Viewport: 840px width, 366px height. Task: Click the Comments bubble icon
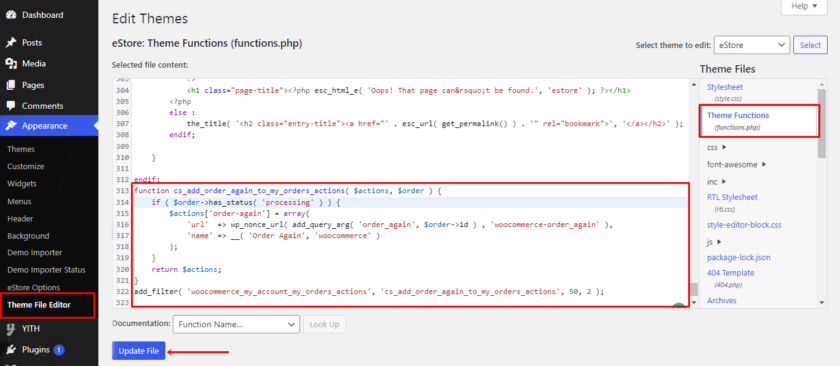click(11, 106)
